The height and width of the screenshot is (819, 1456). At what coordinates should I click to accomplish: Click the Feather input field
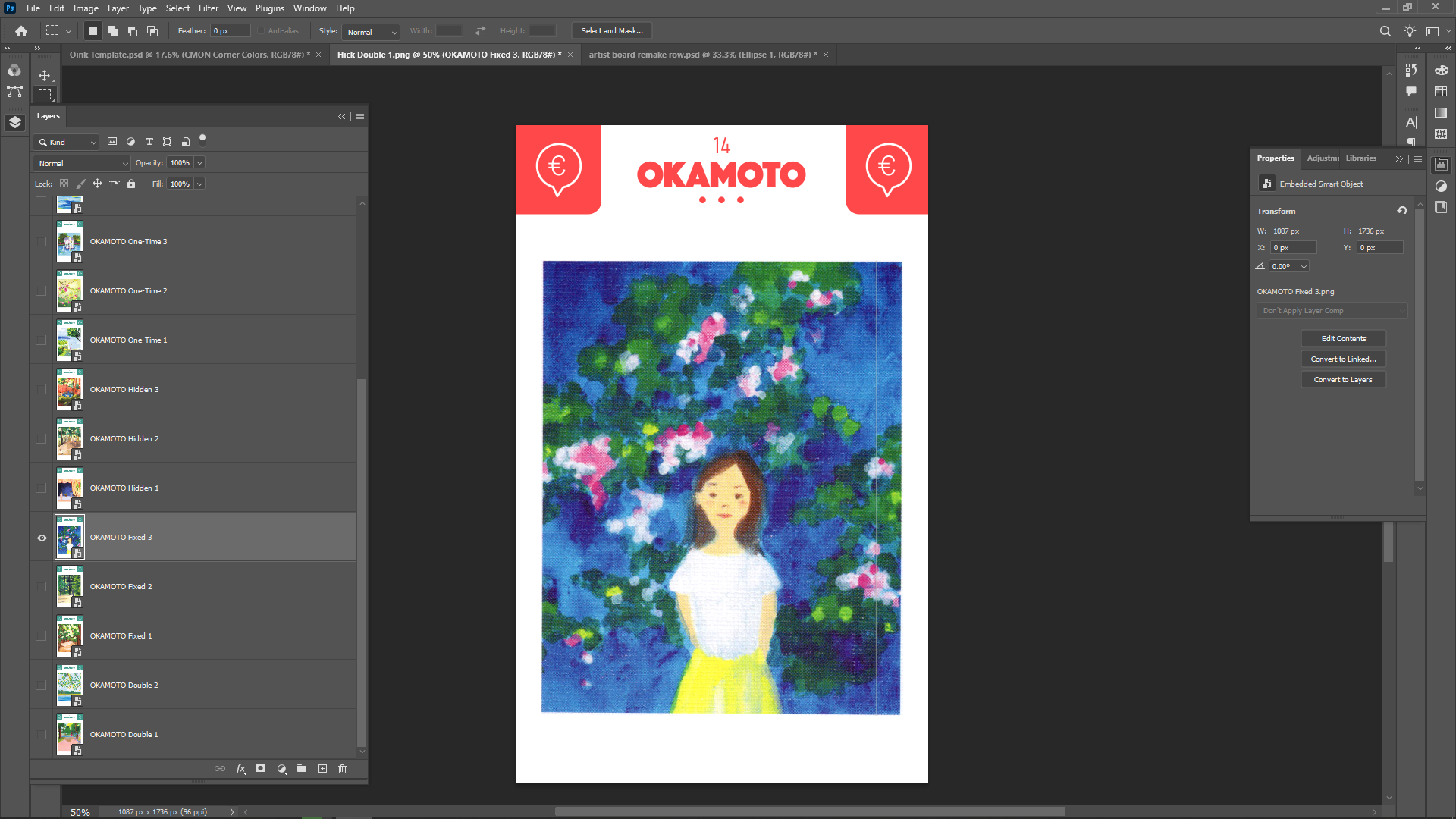click(x=230, y=31)
